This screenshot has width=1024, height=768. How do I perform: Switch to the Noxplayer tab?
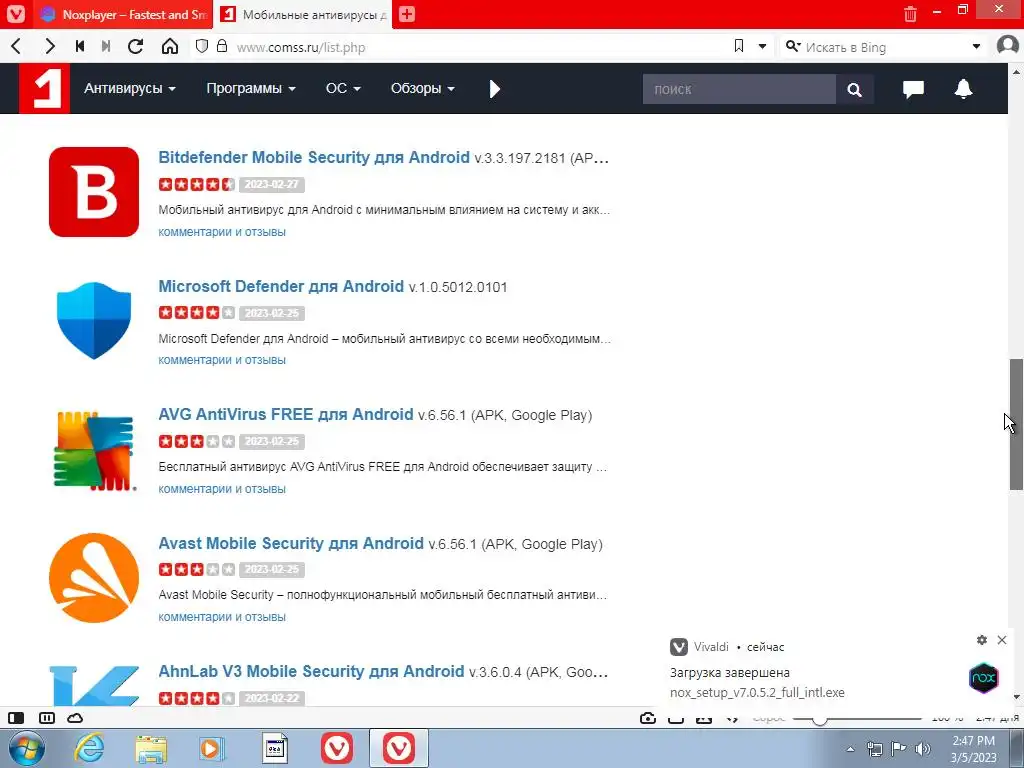tap(124, 14)
